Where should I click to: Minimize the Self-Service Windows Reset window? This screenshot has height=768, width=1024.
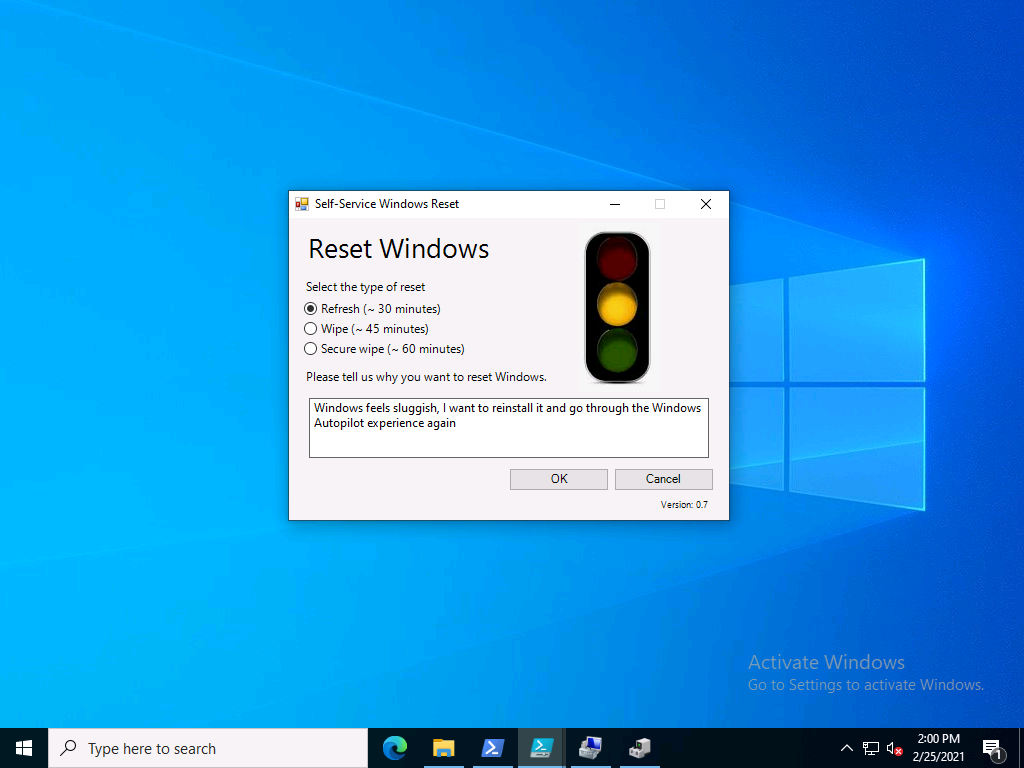click(615, 204)
